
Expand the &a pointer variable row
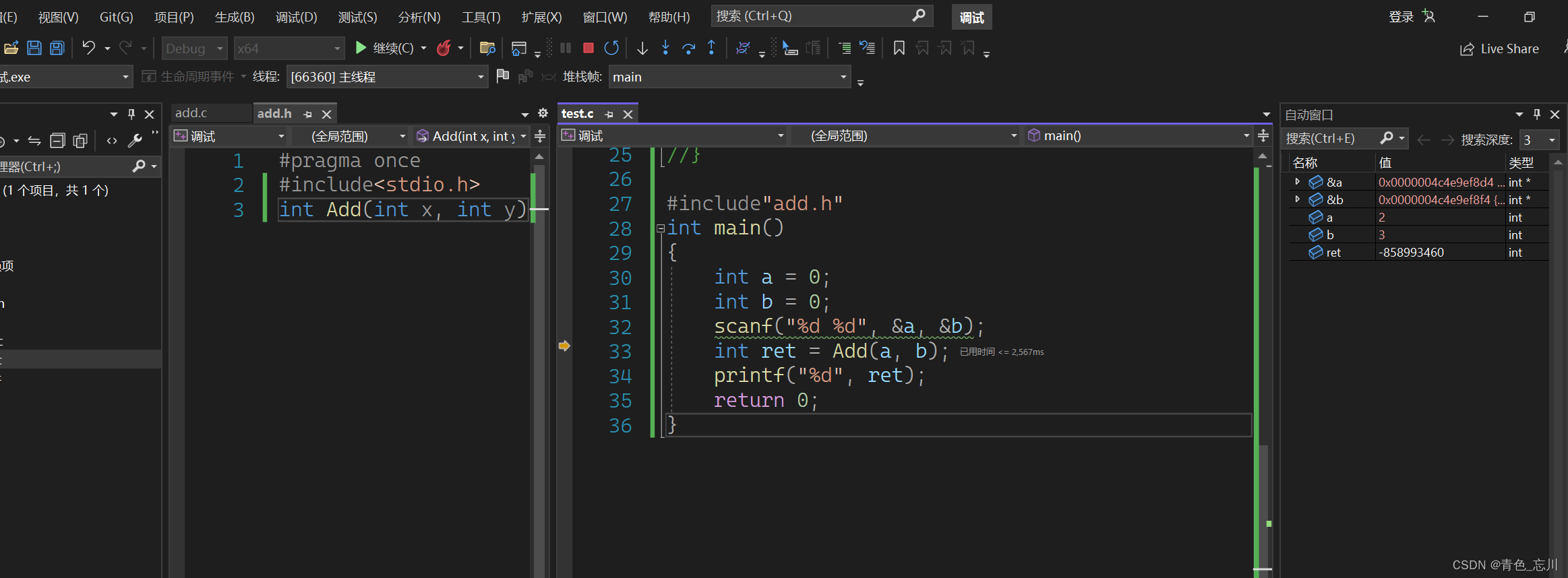(1297, 182)
